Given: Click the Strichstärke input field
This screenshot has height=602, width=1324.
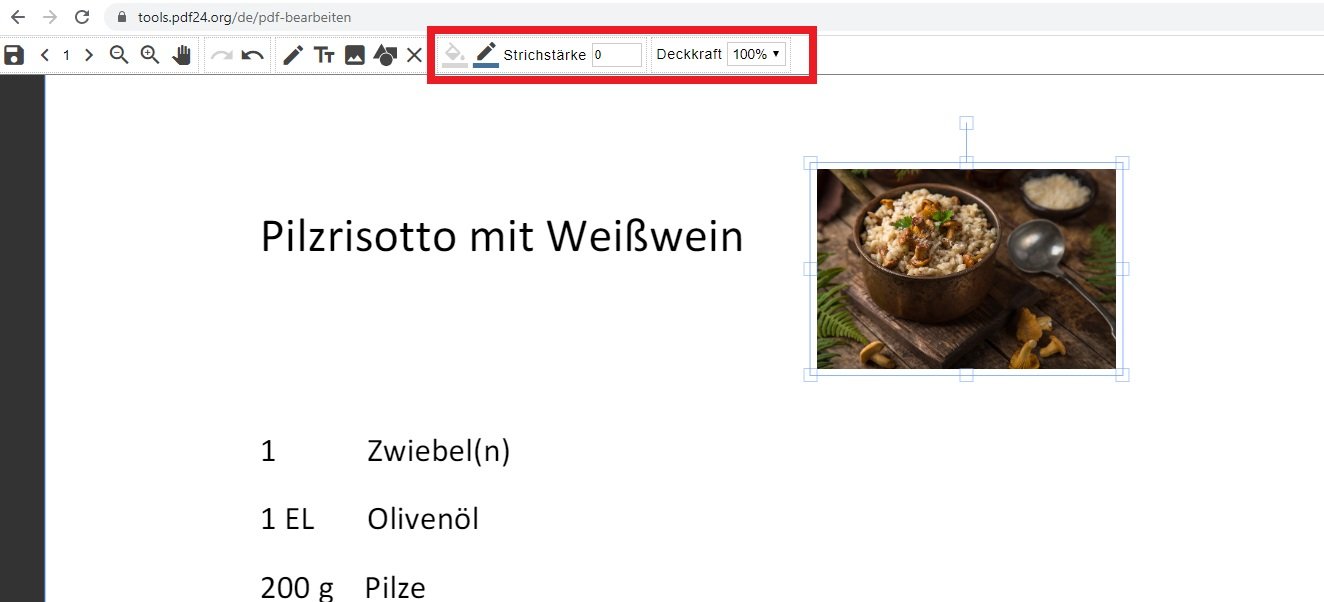Looking at the screenshot, I should click(617, 55).
